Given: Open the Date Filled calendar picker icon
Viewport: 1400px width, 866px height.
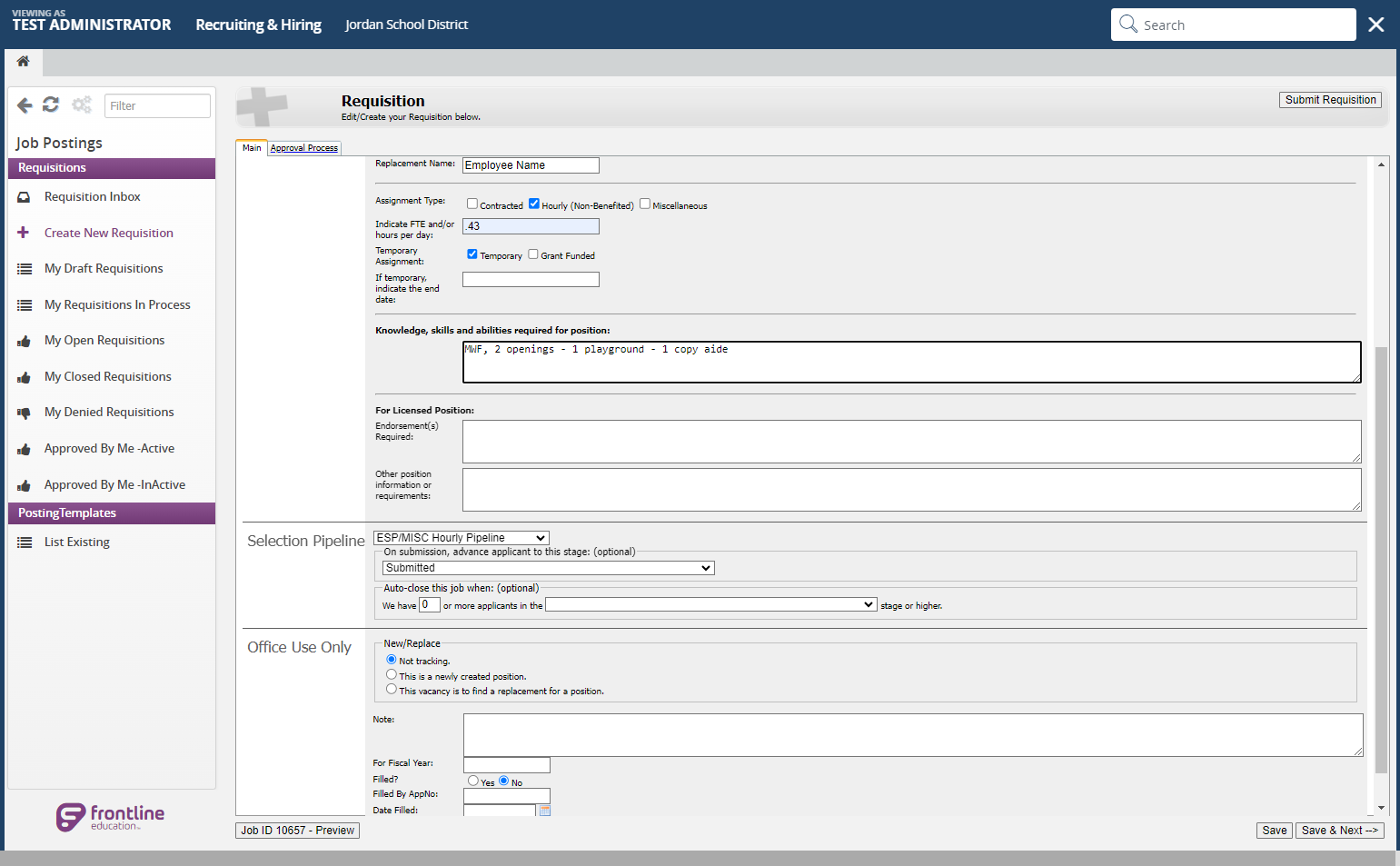Looking at the screenshot, I should [545, 810].
